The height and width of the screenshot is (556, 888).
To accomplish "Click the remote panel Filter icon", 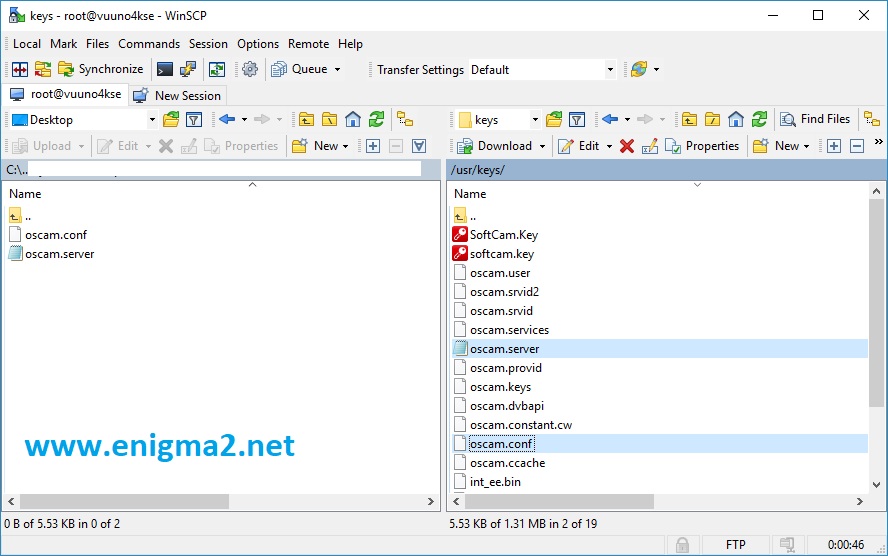I will pos(577,119).
